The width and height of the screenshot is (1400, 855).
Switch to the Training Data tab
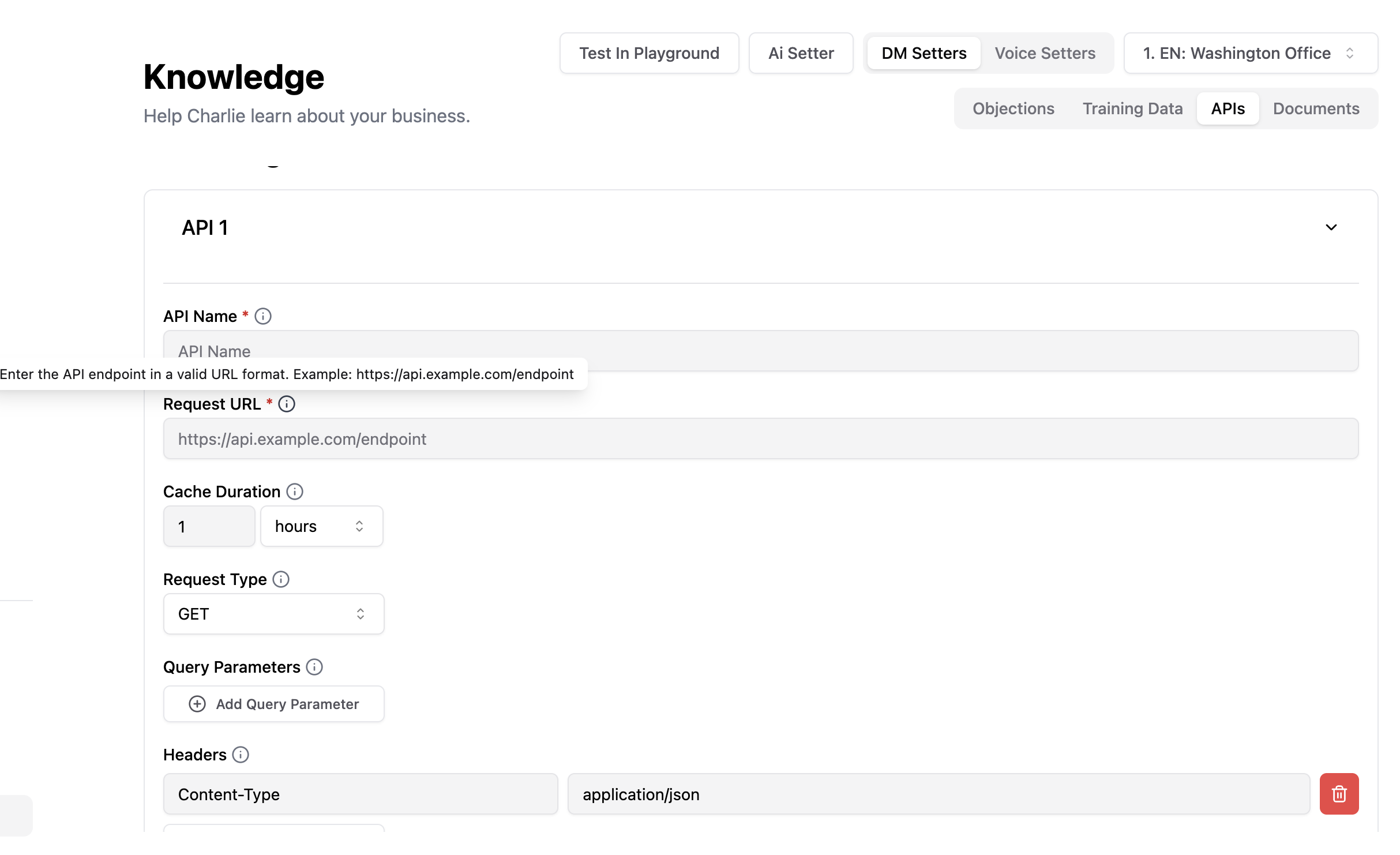1132,108
